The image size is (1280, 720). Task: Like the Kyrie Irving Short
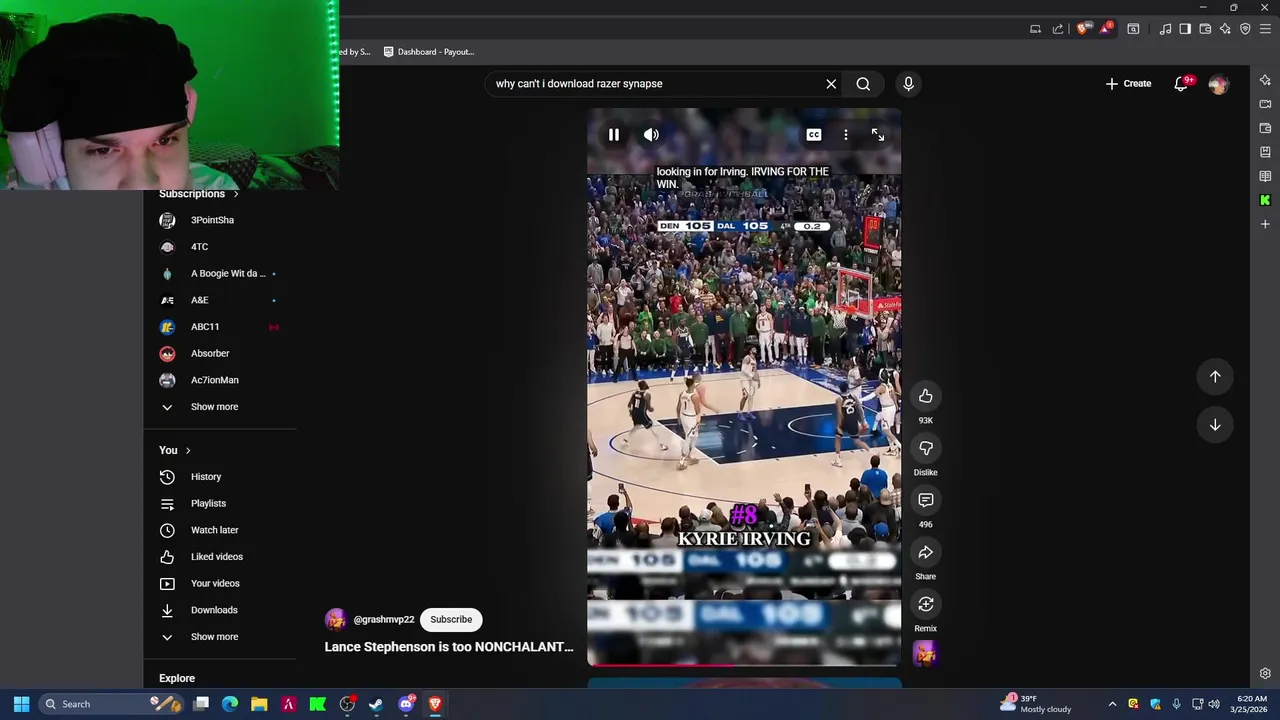[x=926, y=396]
